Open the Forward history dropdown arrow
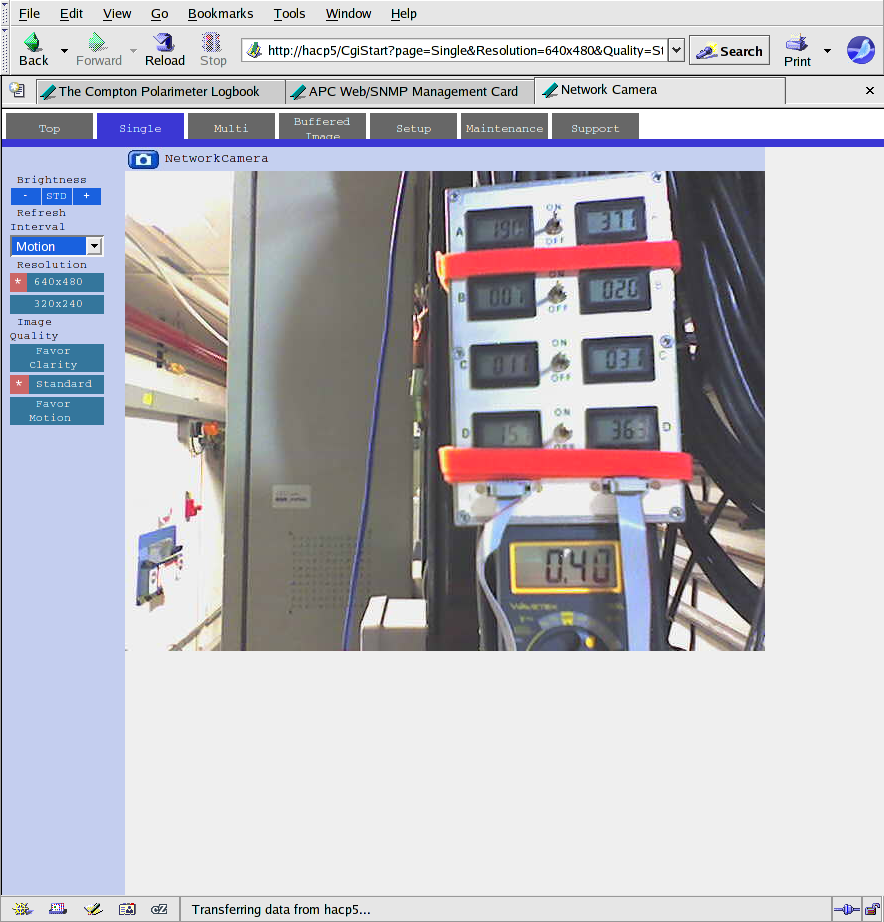 pyautogui.click(x=134, y=51)
